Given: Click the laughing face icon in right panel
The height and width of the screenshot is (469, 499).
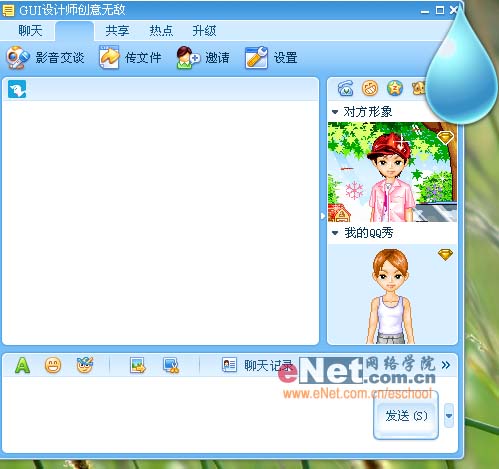Looking at the screenshot, I should 370,88.
